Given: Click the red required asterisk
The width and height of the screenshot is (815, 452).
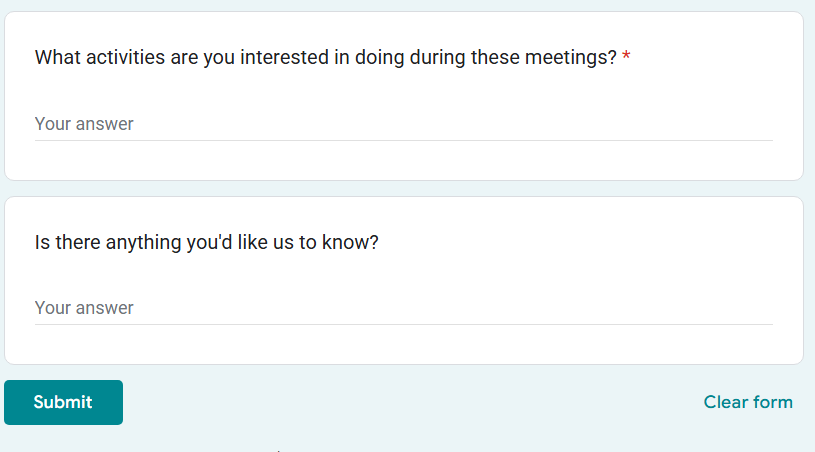Looking at the screenshot, I should point(626,58).
